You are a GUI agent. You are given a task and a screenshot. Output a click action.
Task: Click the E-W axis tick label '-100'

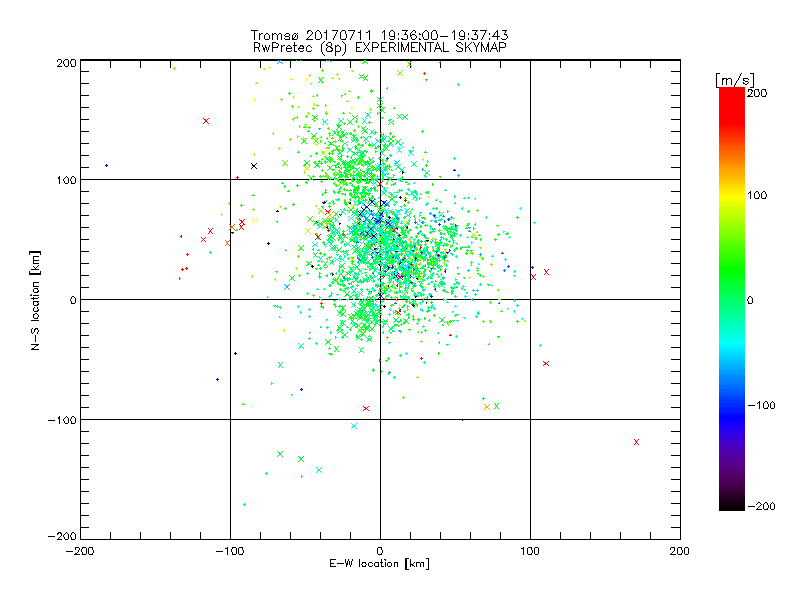[x=230, y=551]
